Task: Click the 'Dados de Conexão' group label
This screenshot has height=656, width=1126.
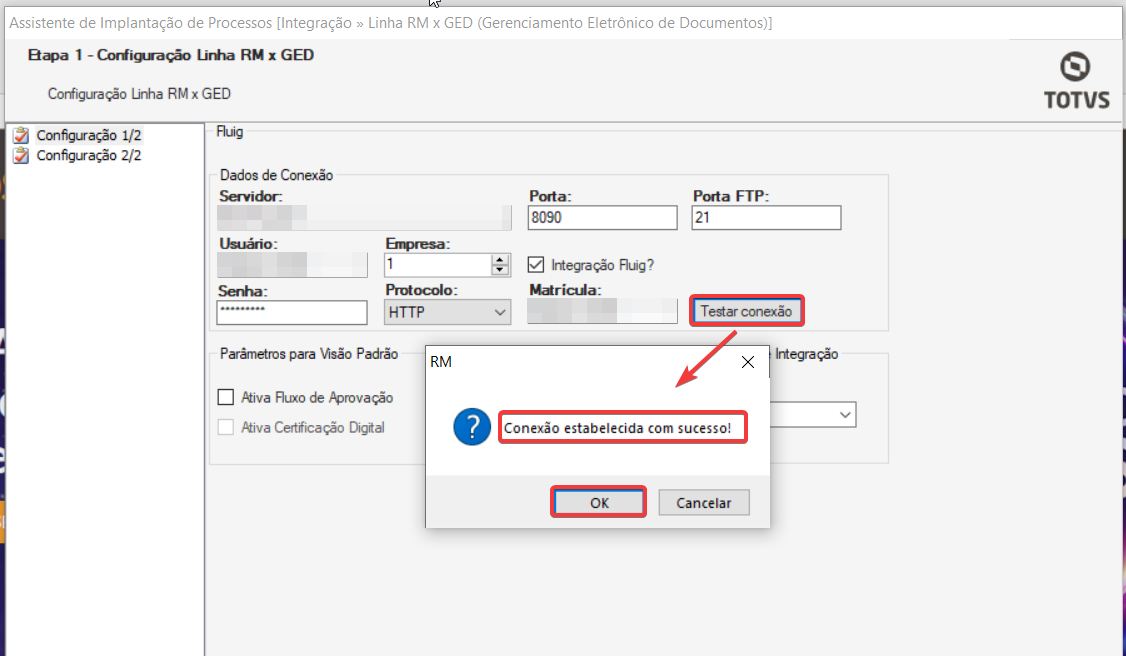Action: click(x=276, y=175)
